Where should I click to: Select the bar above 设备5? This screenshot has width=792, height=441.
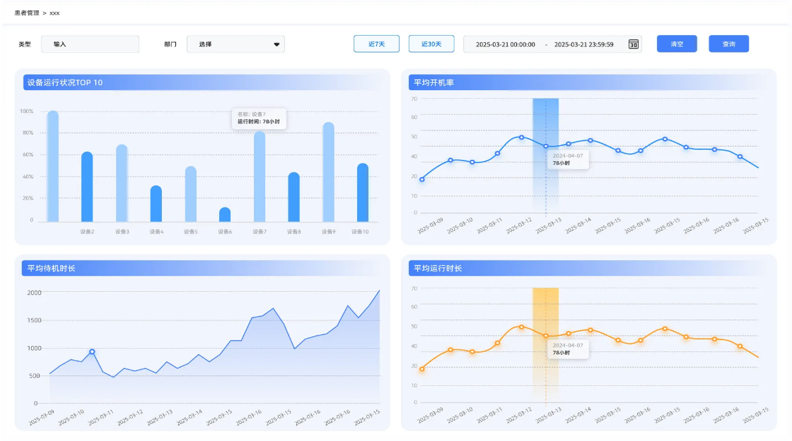coord(190,194)
